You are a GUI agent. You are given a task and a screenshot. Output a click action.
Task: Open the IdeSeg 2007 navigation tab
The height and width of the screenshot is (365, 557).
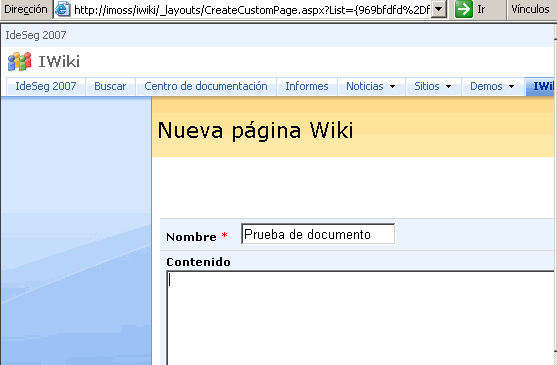click(x=46, y=86)
